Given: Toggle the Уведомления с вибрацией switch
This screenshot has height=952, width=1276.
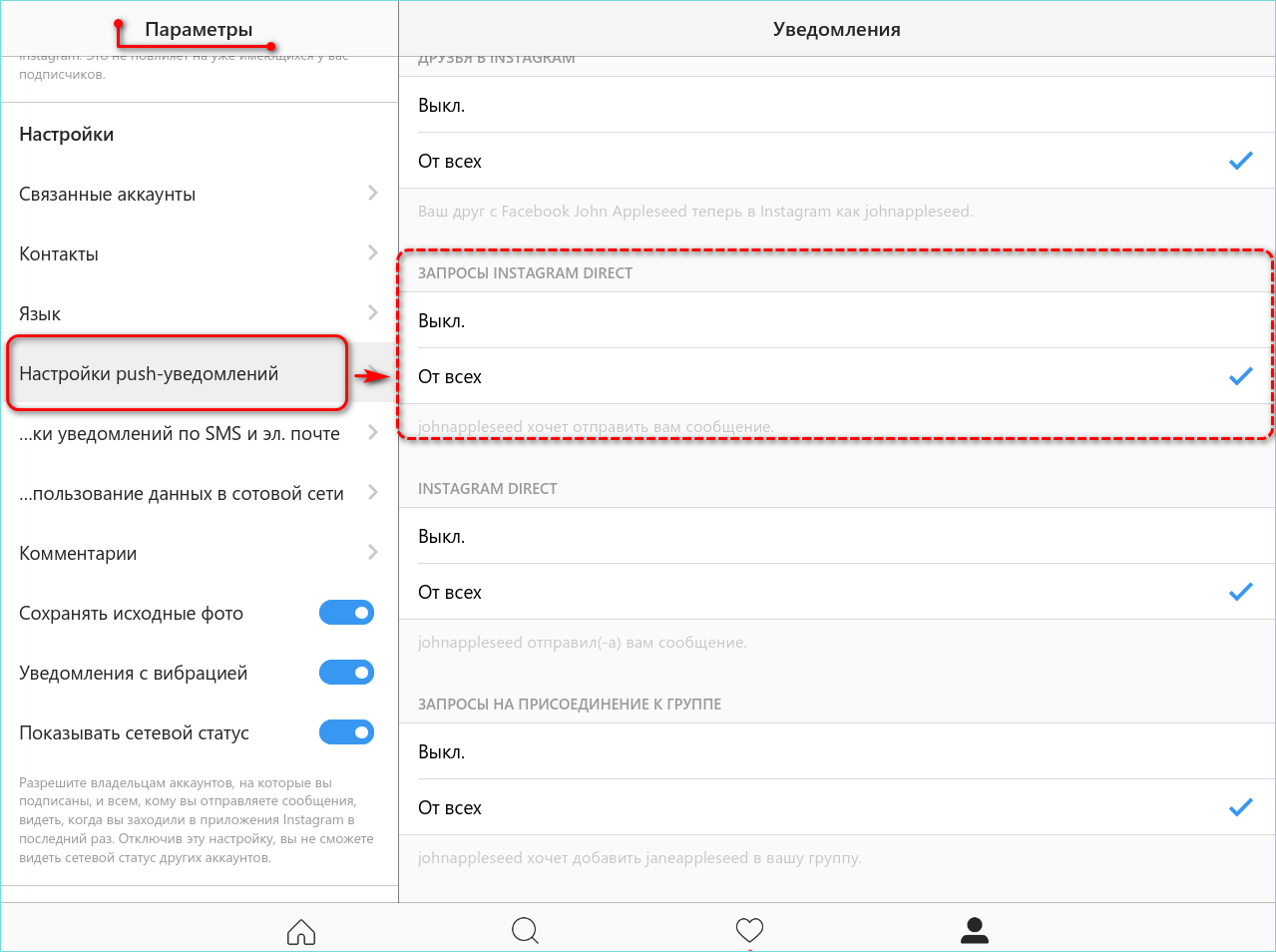Looking at the screenshot, I should click(x=346, y=673).
